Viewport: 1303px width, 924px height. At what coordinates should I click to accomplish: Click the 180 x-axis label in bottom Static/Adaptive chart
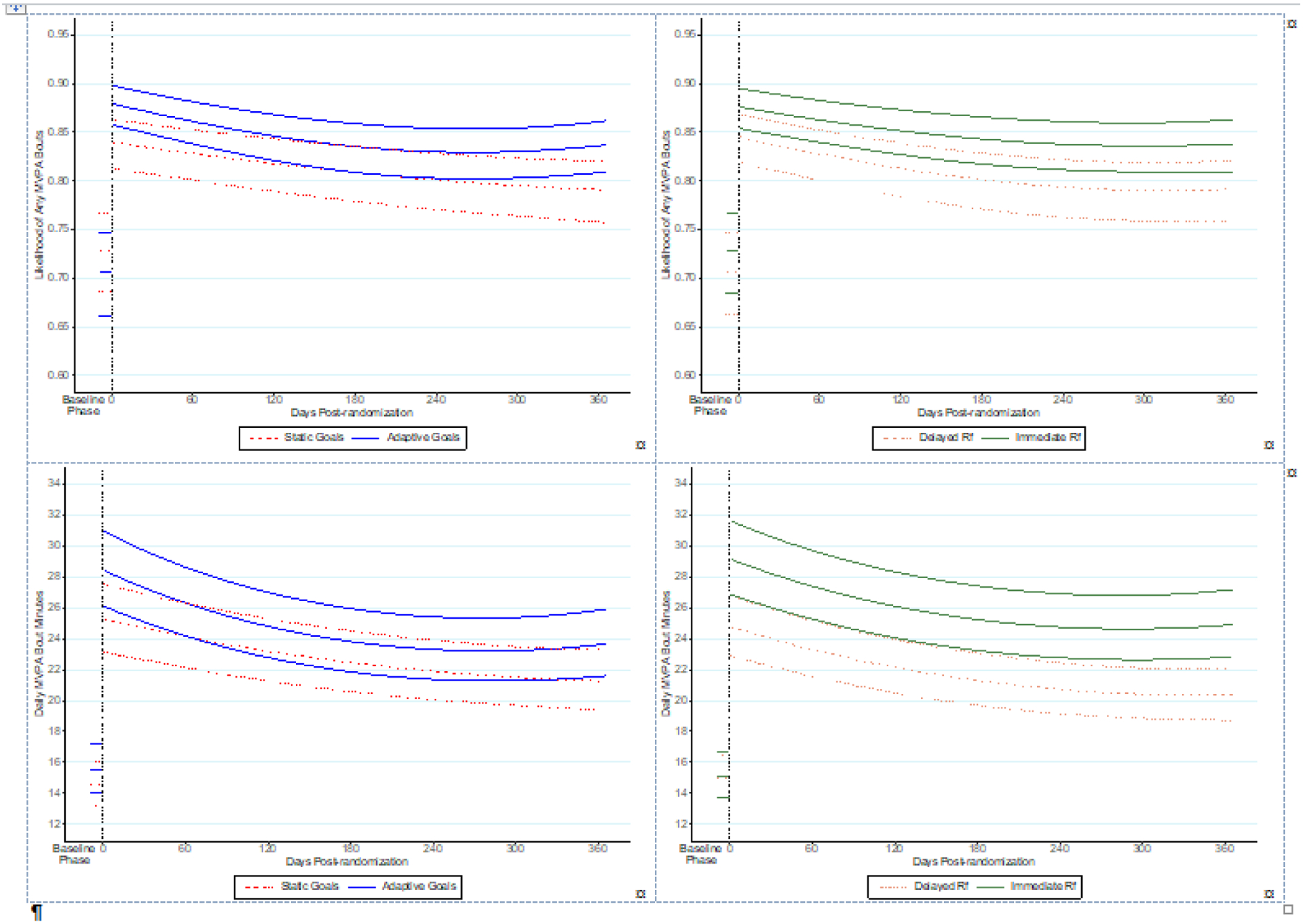(x=350, y=849)
